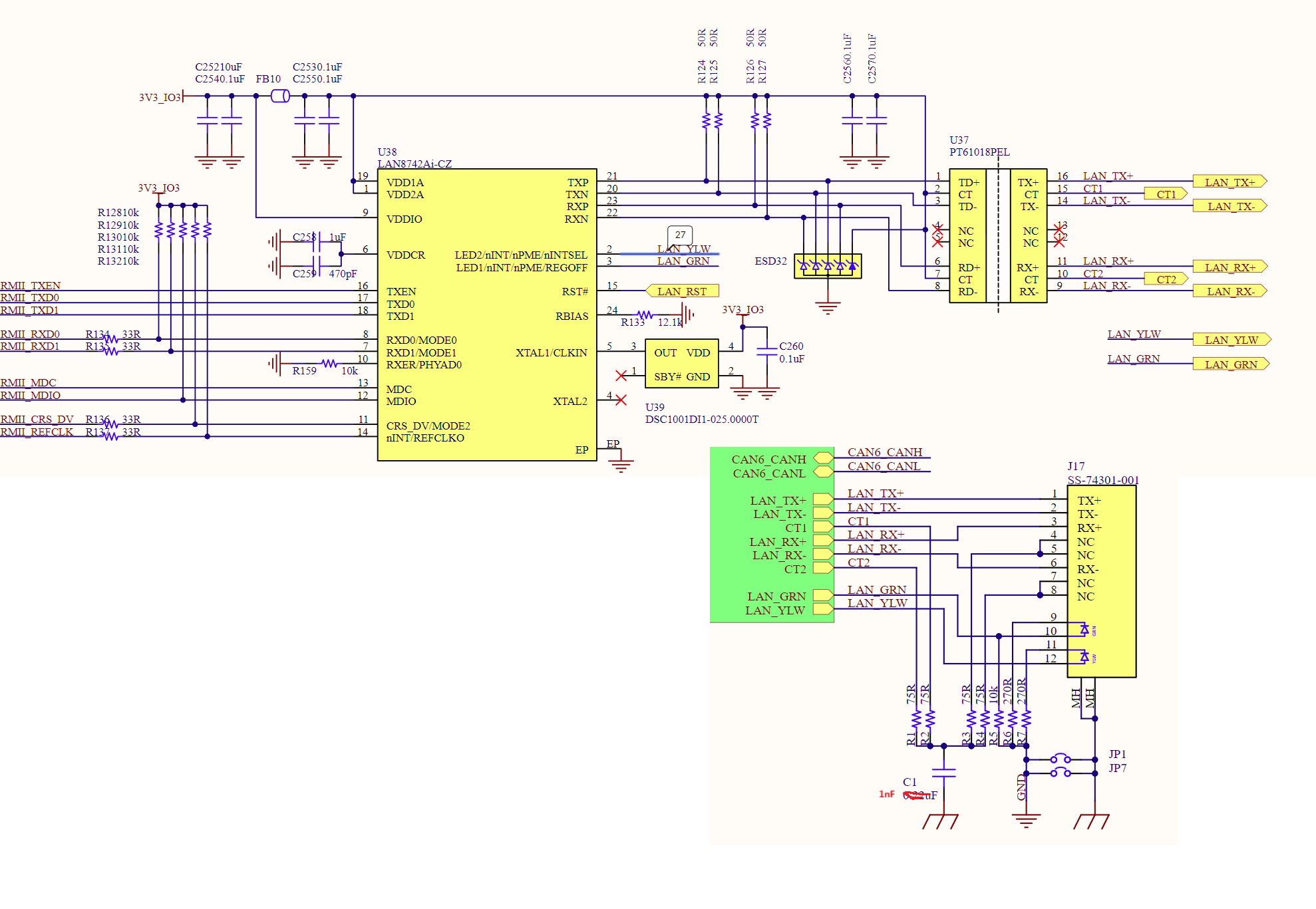
Task: Select the green LED symbol inside J17
Action: pos(1084,629)
